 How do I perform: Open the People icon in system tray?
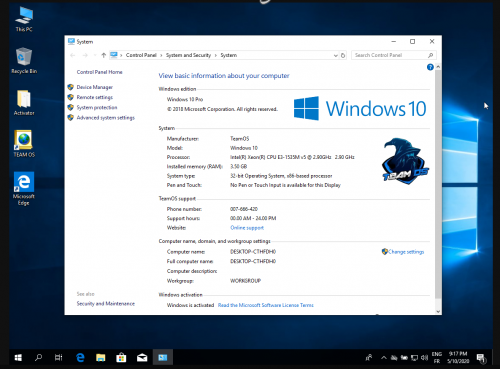[369, 358]
